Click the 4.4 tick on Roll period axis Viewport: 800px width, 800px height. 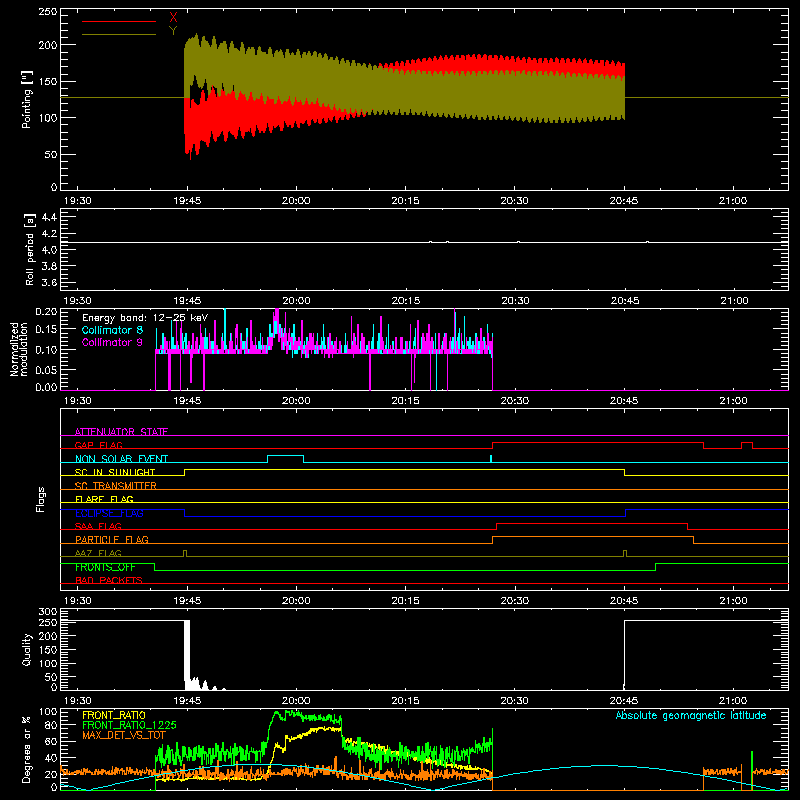tap(49, 217)
